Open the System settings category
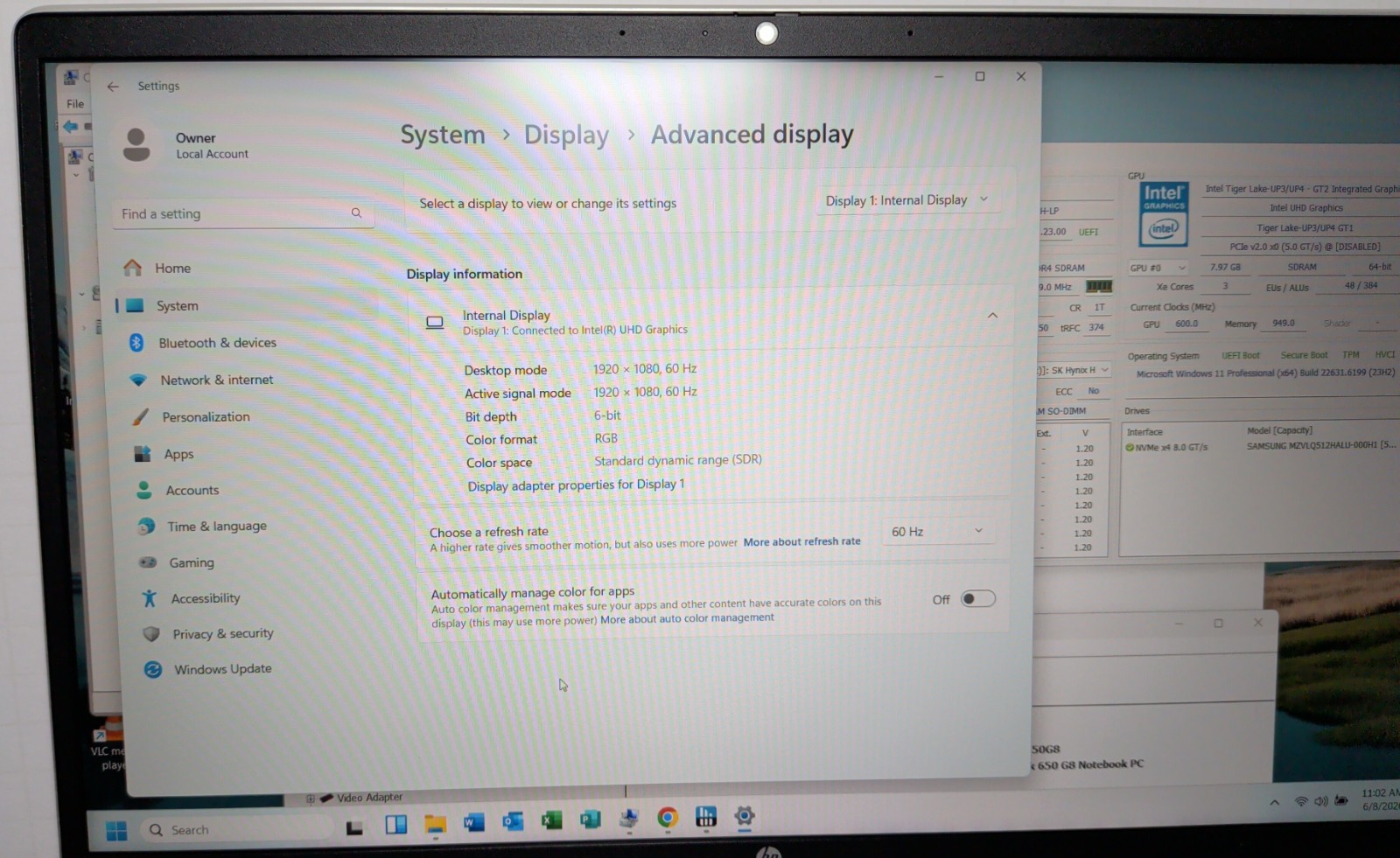Viewport: 1400px width, 858px height. pyautogui.click(x=247, y=306)
